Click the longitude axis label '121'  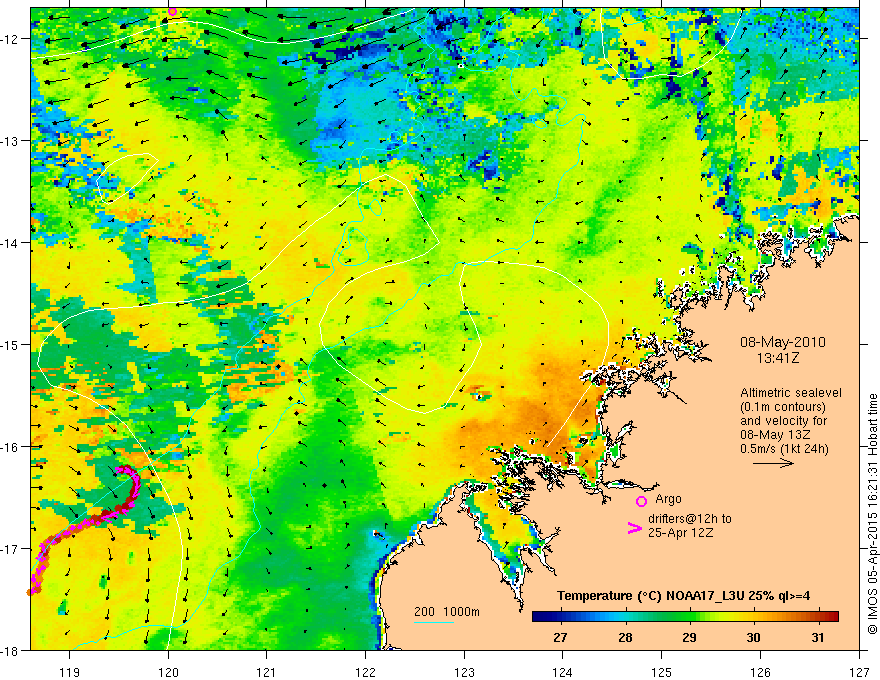pyautogui.click(x=267, y=672)
